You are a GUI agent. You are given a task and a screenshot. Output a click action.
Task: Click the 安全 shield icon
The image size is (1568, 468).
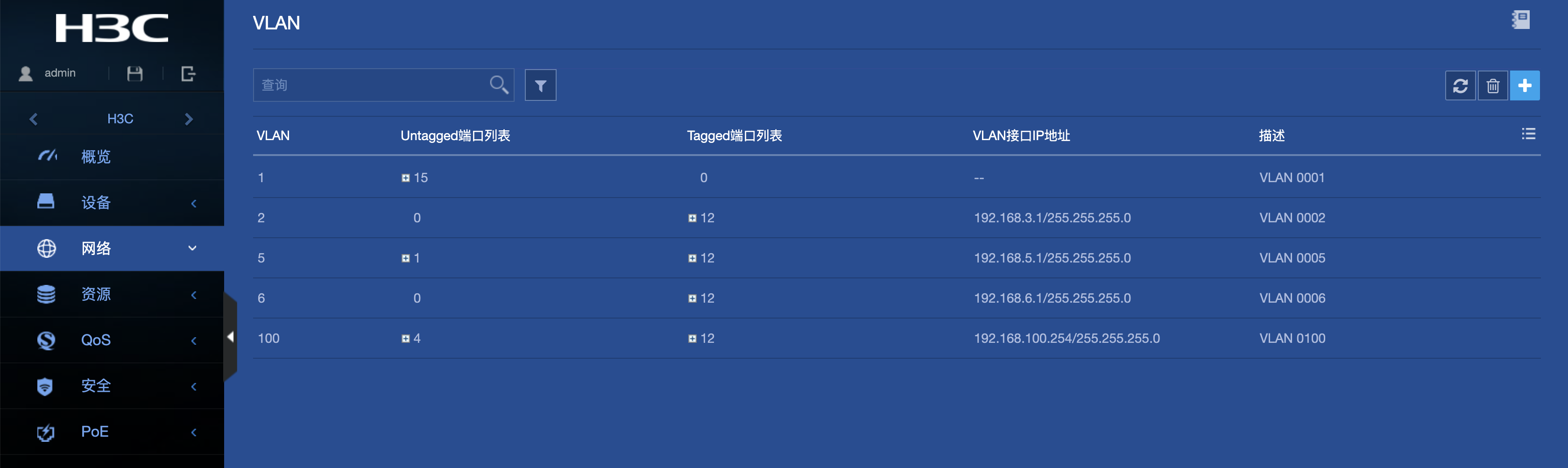pos(45,386)
